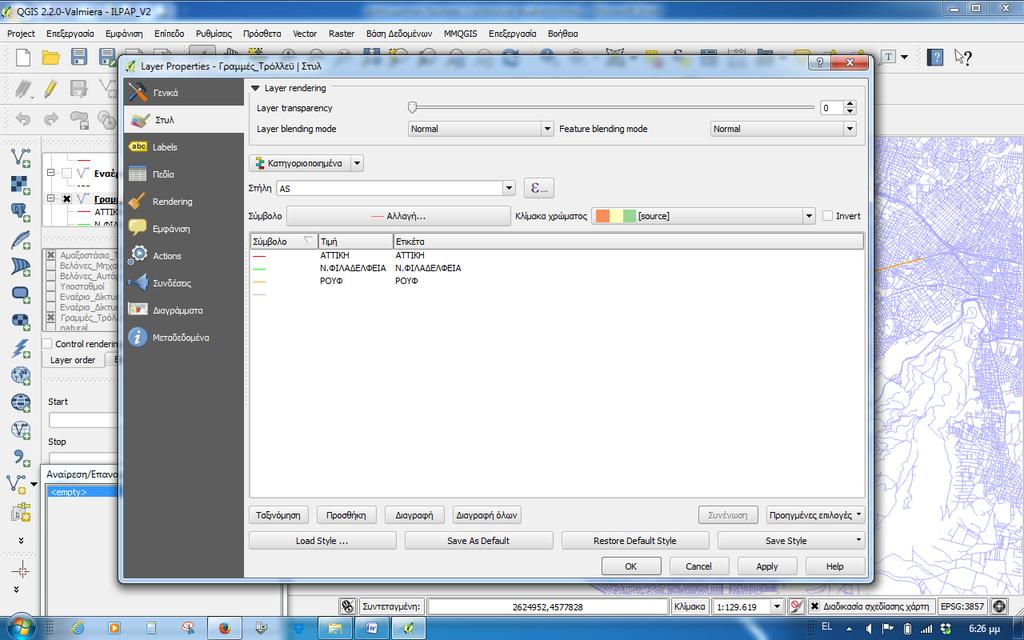Click the Προσθήκη add category button
The width and height of the screenshot is (1024, 640).
click(x=346, y=515)
